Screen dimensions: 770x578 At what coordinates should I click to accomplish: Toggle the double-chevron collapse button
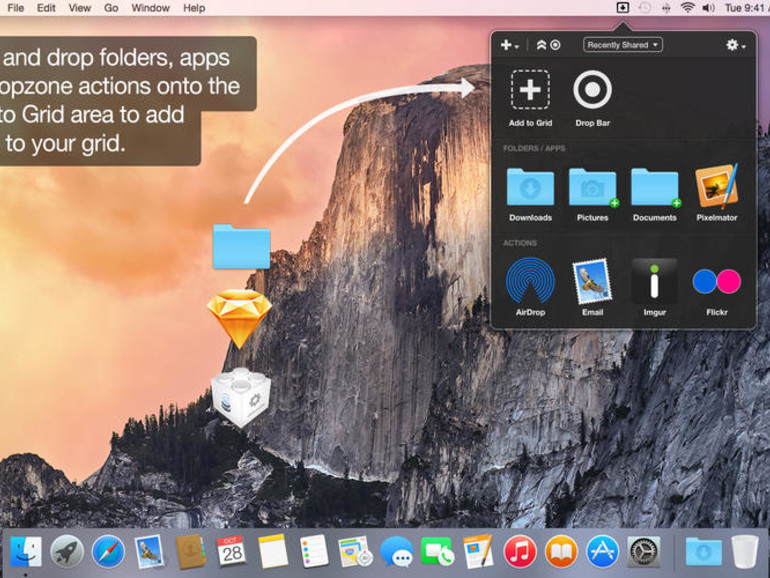[541, 45]
